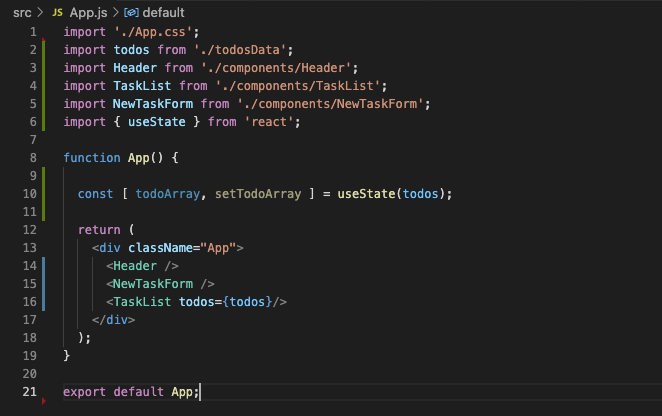Click the green change bar beside line 4
The height and width of the screenshot is (416, 662).
[43, 86]
